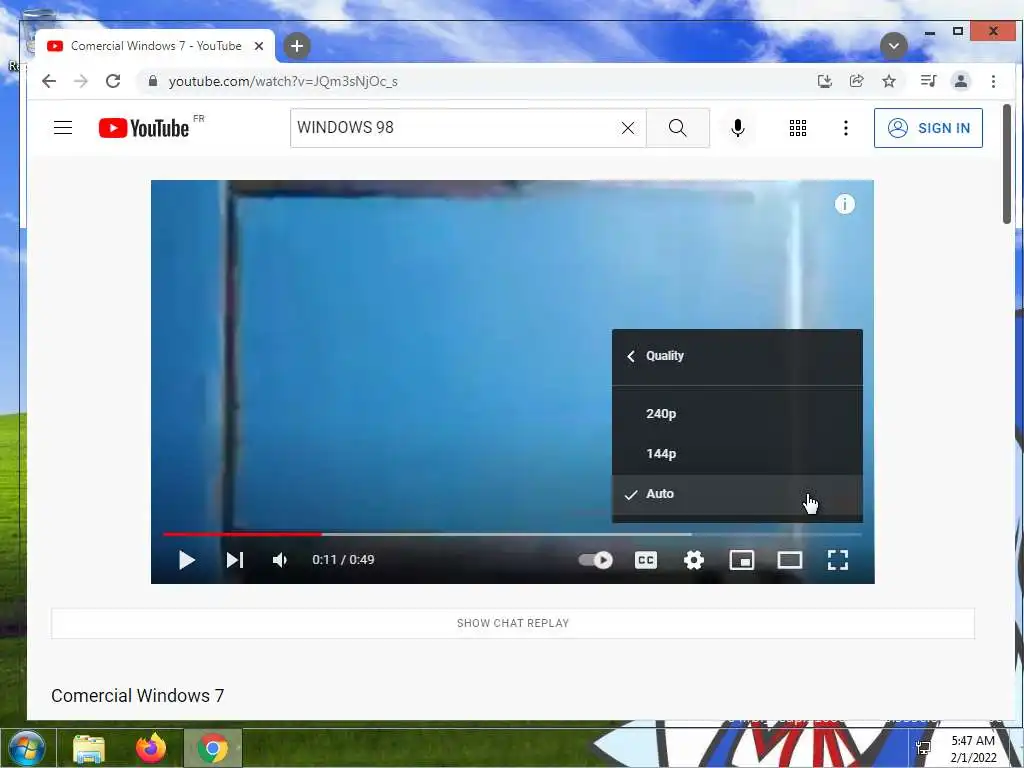Toggle closed captions CC button
The width and height of the screenshot is (1024, 768).
[x=646, y=560]
